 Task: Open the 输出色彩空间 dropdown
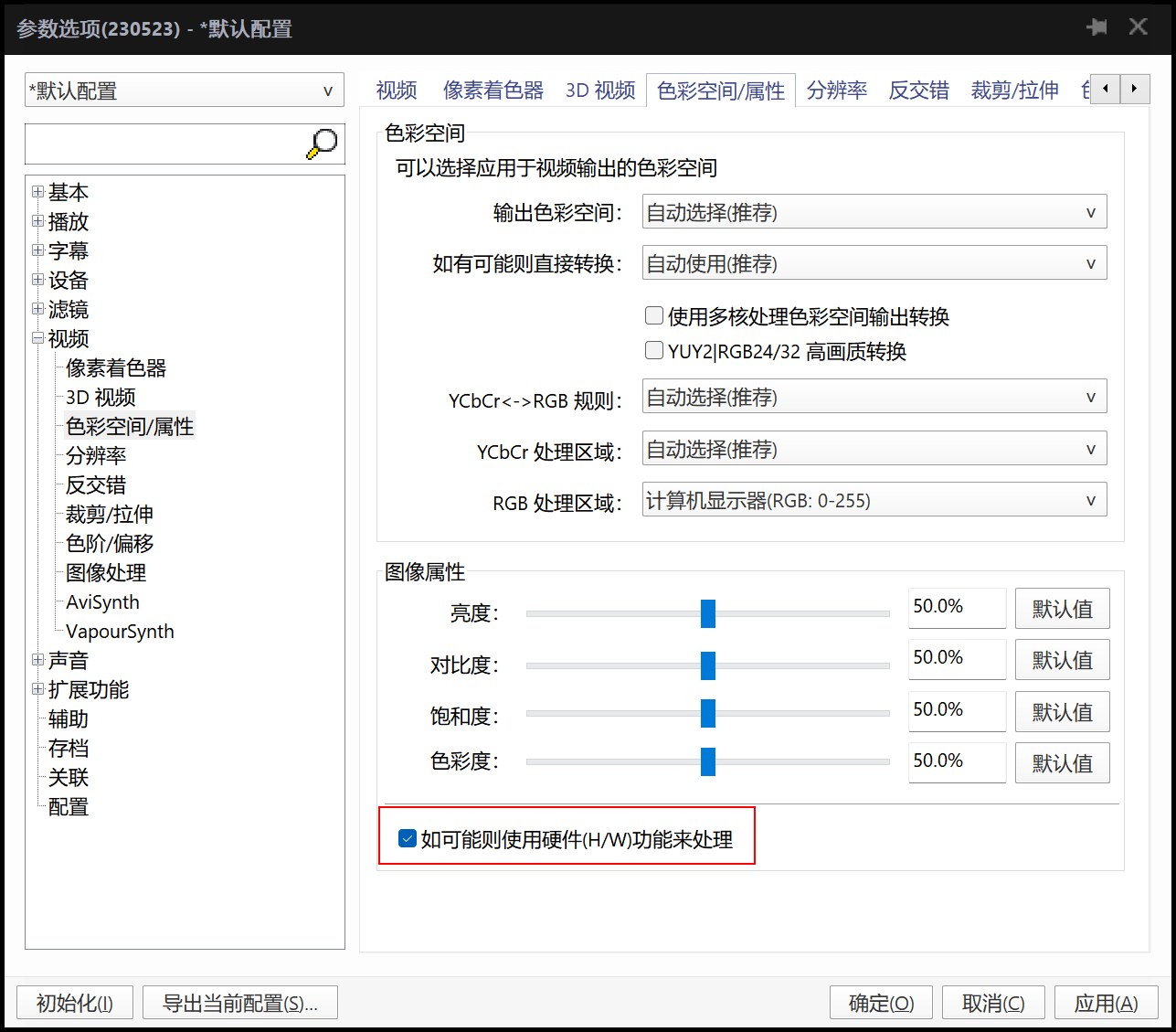pyautogui.click(x=874, y=212)
